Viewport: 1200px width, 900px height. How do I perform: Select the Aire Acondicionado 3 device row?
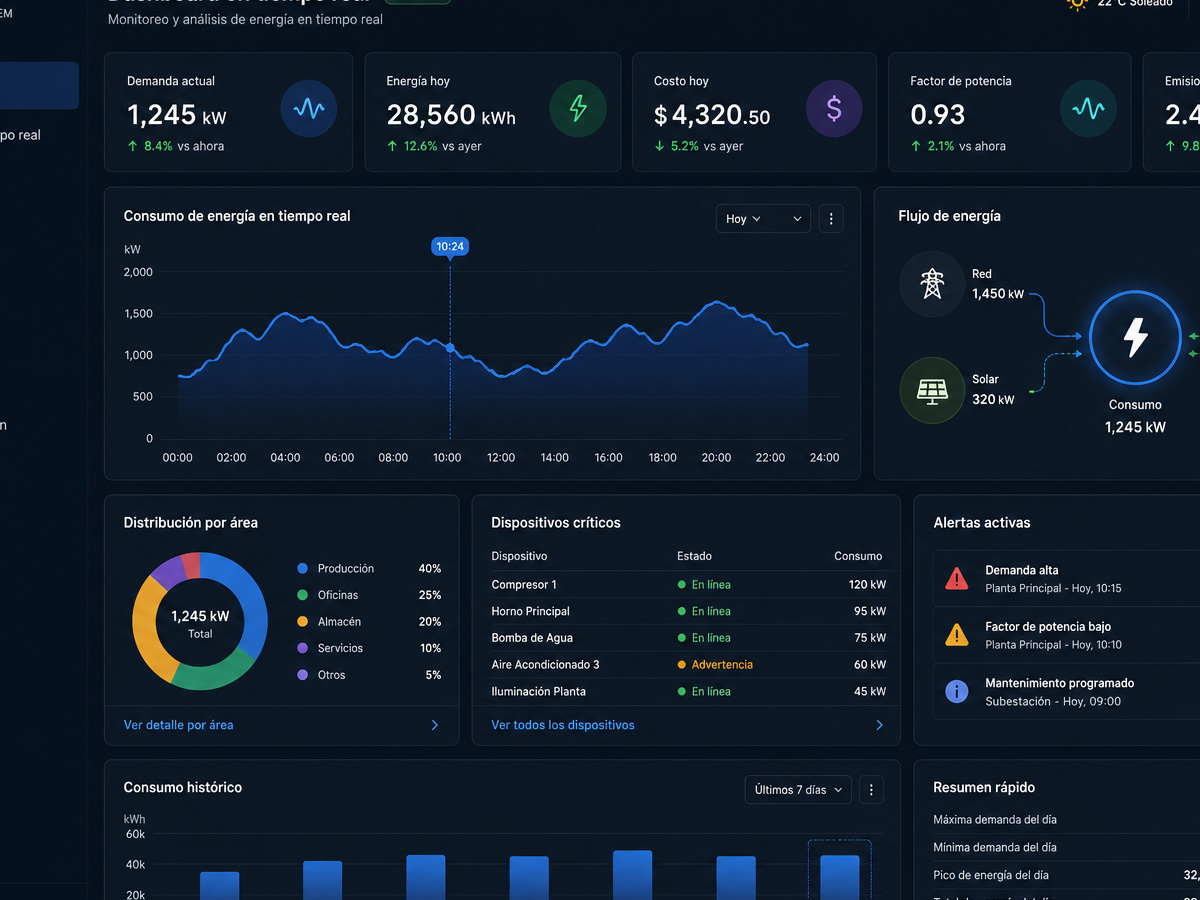(688, 664)
